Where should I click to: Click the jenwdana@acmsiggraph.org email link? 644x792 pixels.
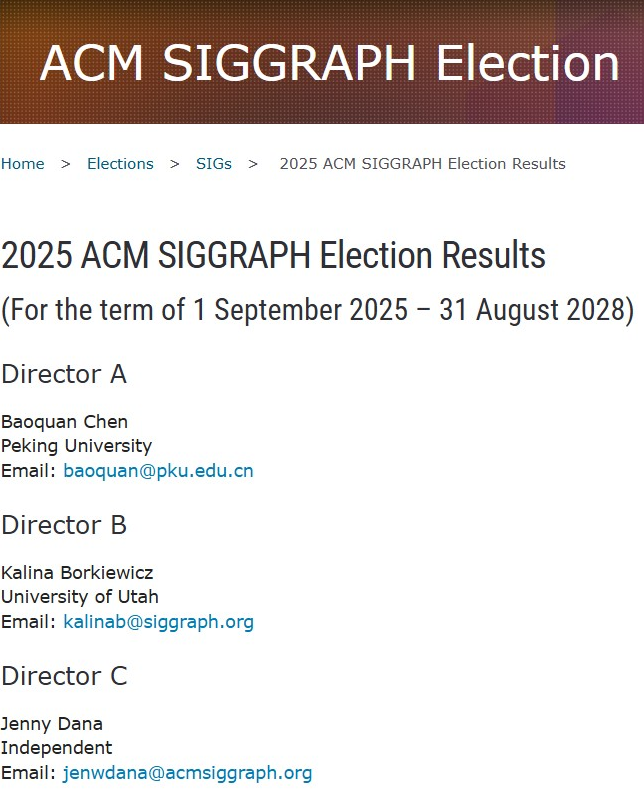point(187,773)
